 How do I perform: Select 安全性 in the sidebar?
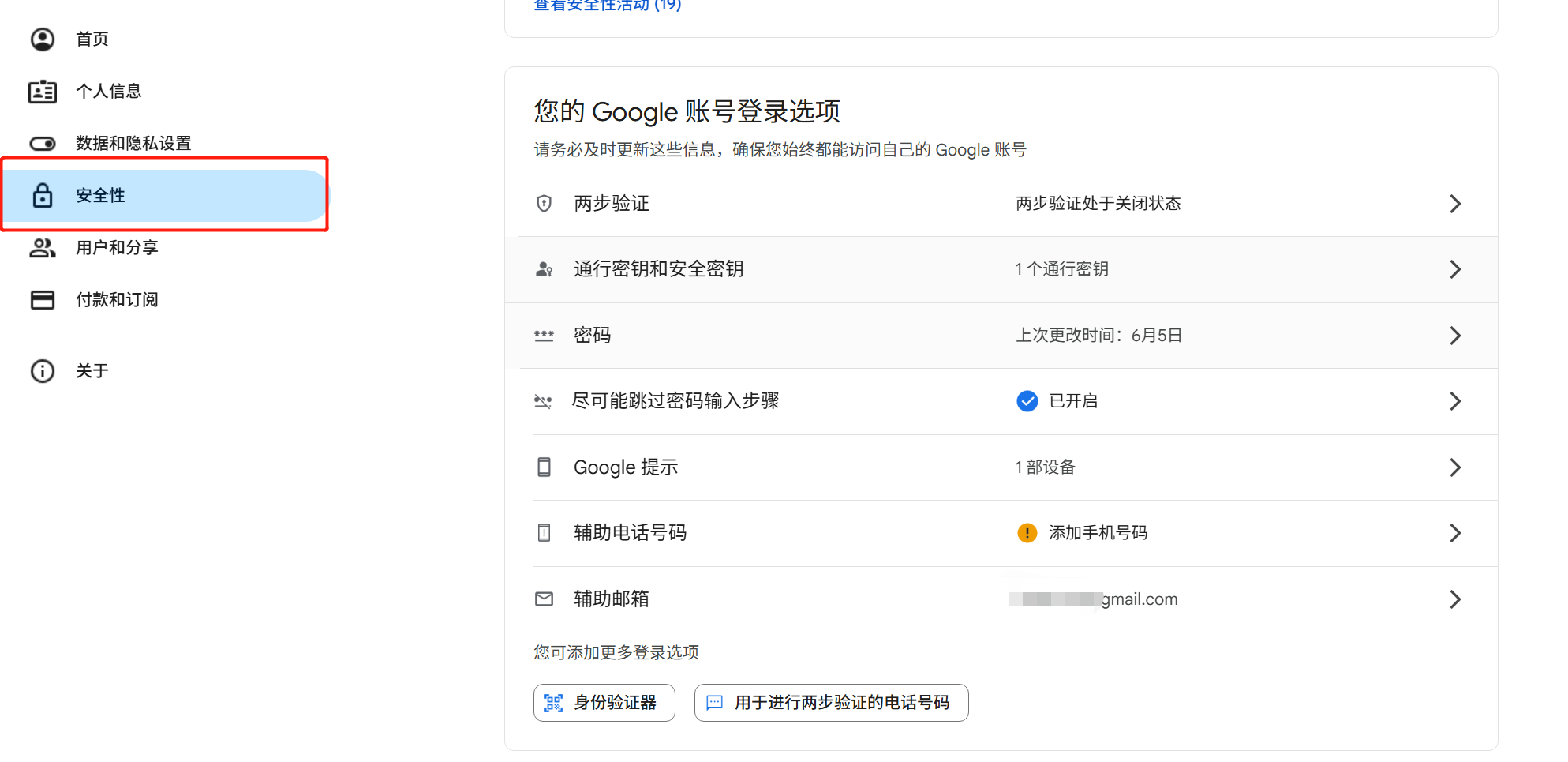click(x=164, y=196)
